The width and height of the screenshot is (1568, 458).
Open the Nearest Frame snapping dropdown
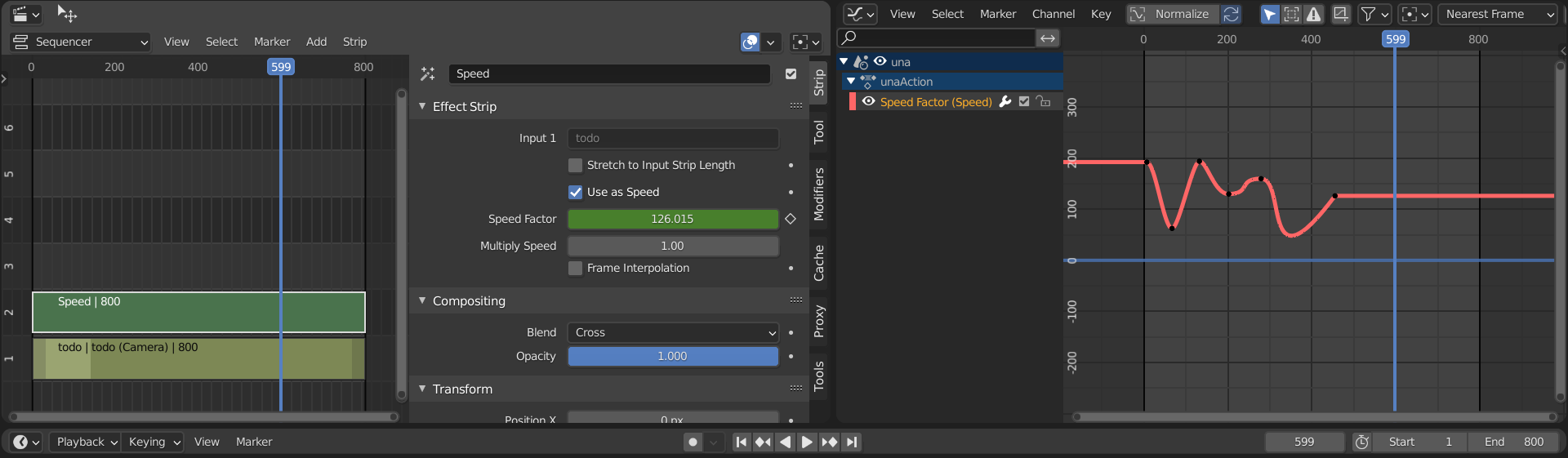1499,14
